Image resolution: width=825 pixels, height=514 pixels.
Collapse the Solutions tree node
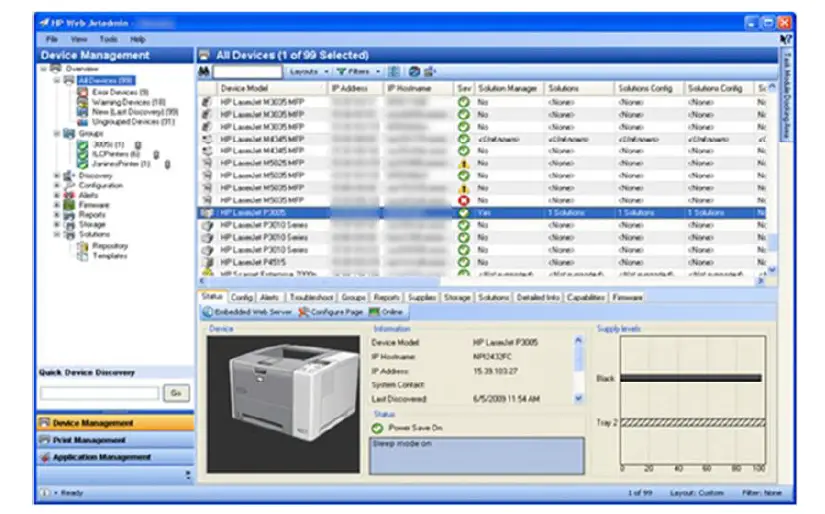(57, 235)
